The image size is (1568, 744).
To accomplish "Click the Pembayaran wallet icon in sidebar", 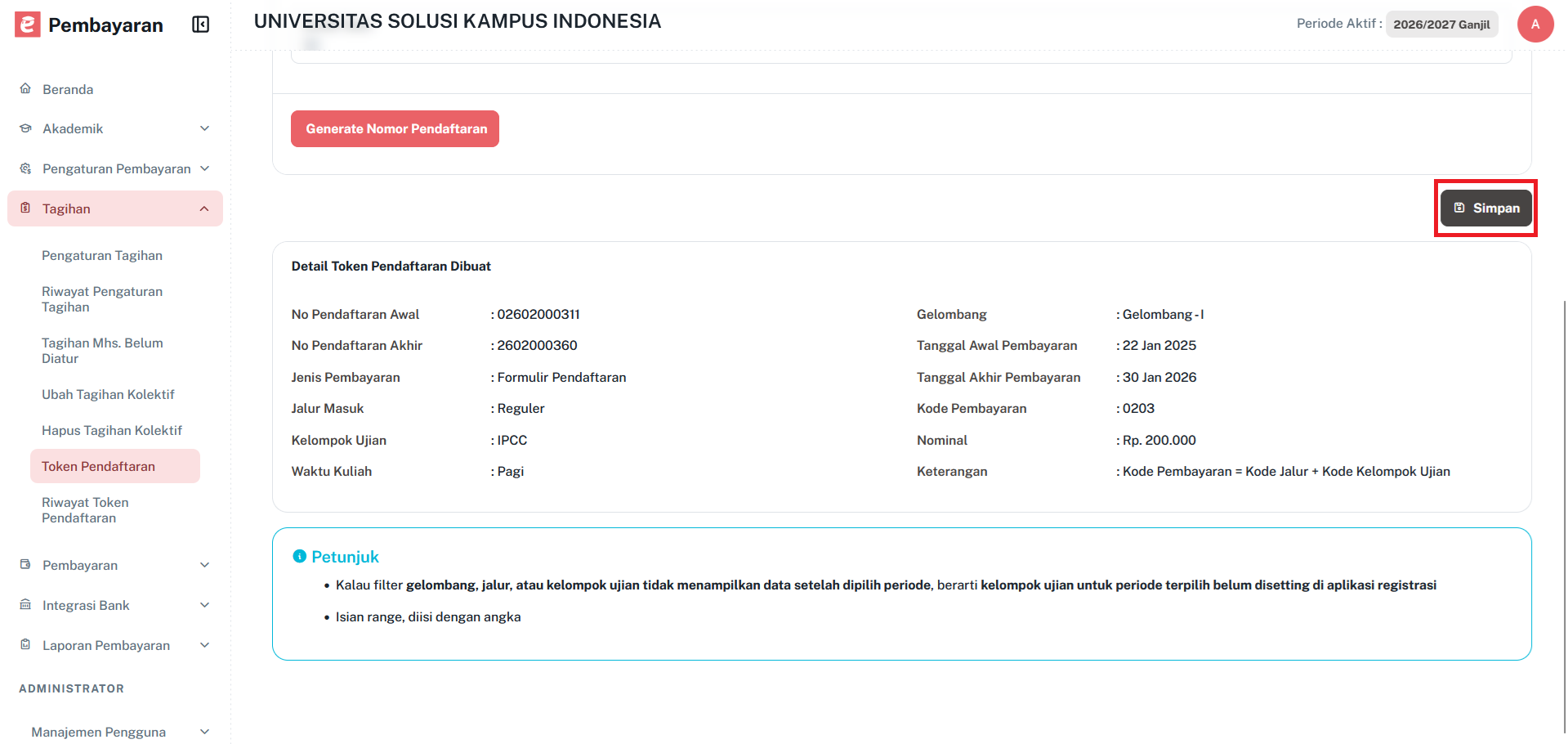I will [25, 564].
